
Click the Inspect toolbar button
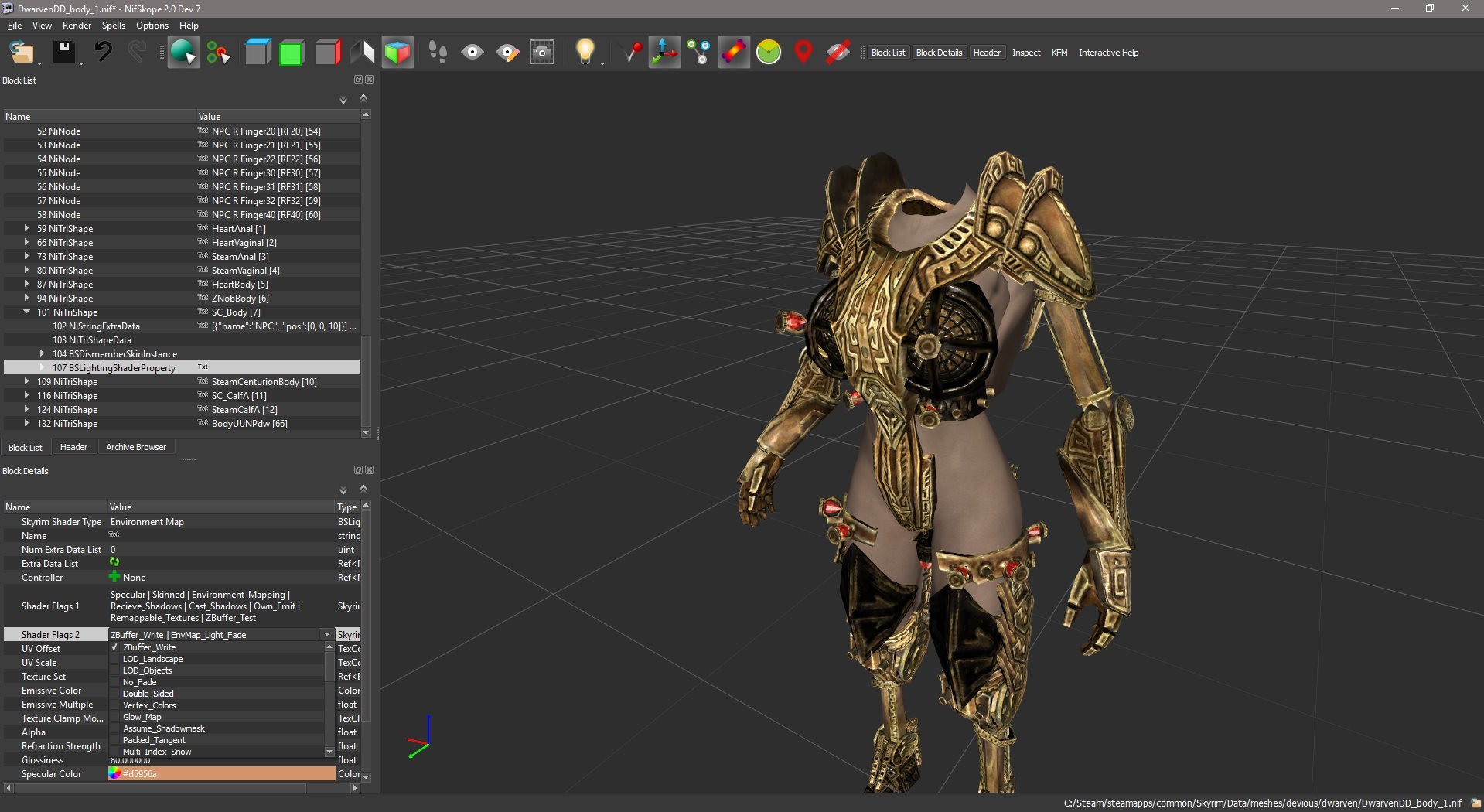point(1026,53)
